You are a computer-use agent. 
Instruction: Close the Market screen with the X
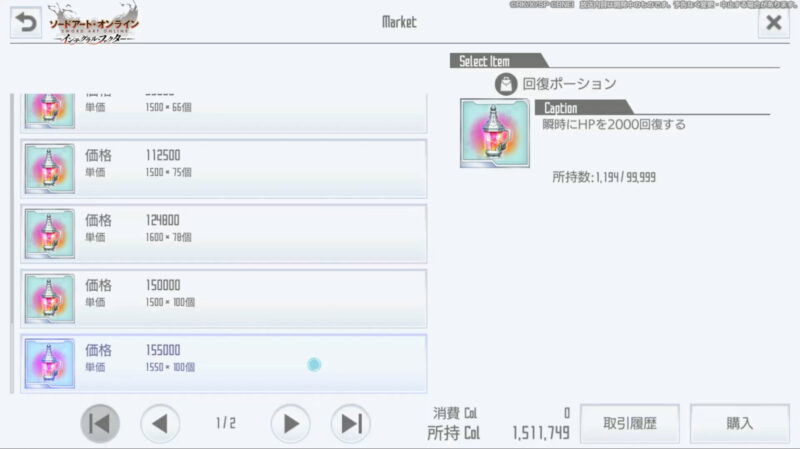773,22
